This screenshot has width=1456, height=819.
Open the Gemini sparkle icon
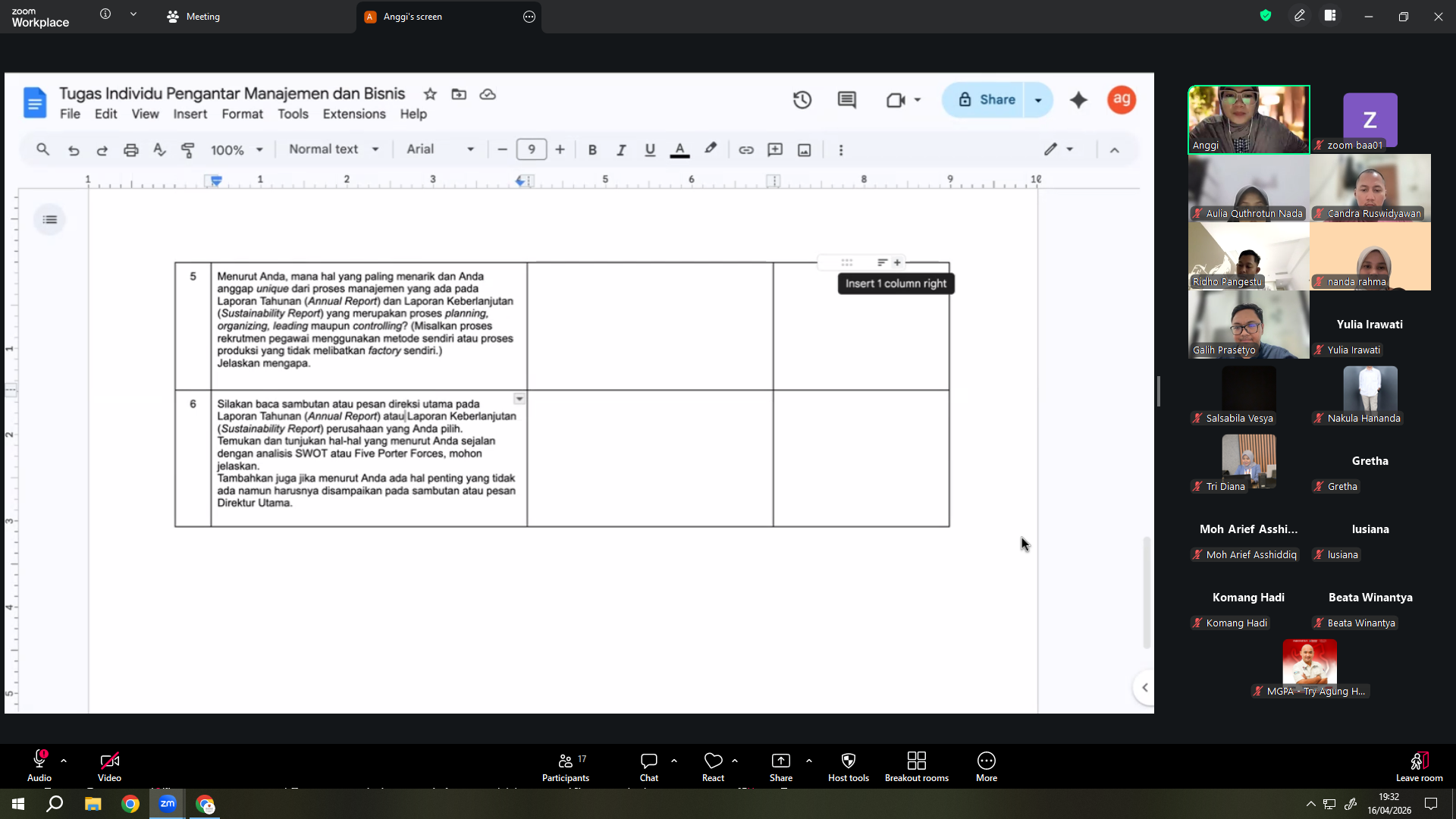(1078, 100)
